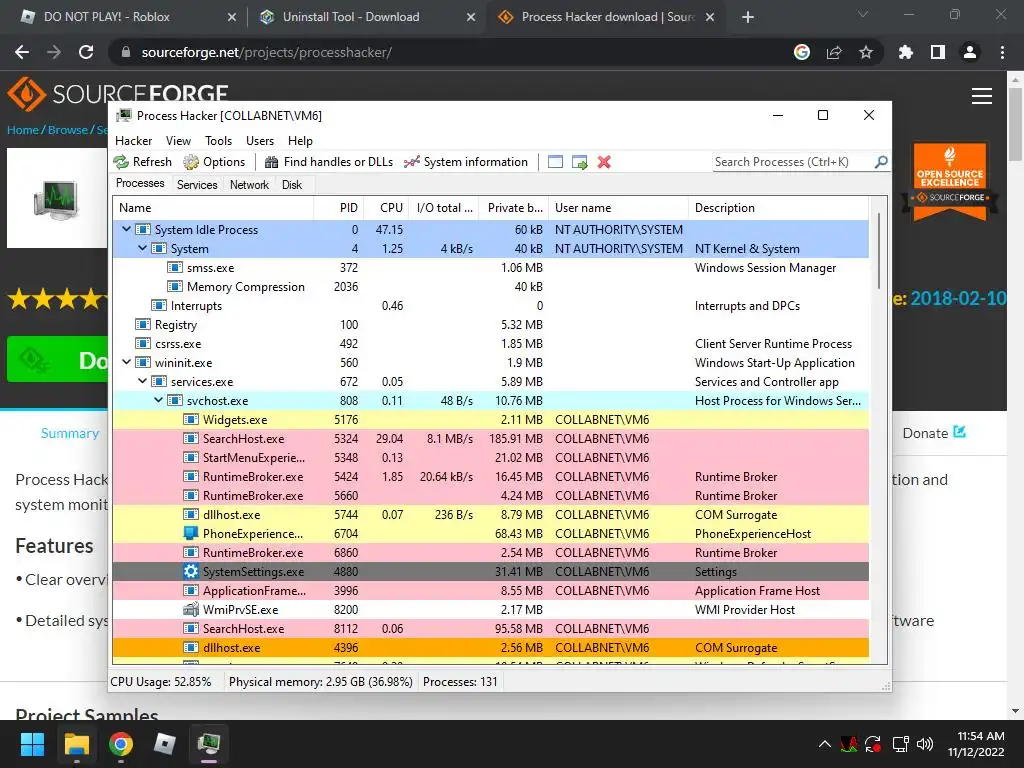This screenshot has width=1024, height=768.
Task: Select the csrss.exe process row
Action: coord(490,344)
